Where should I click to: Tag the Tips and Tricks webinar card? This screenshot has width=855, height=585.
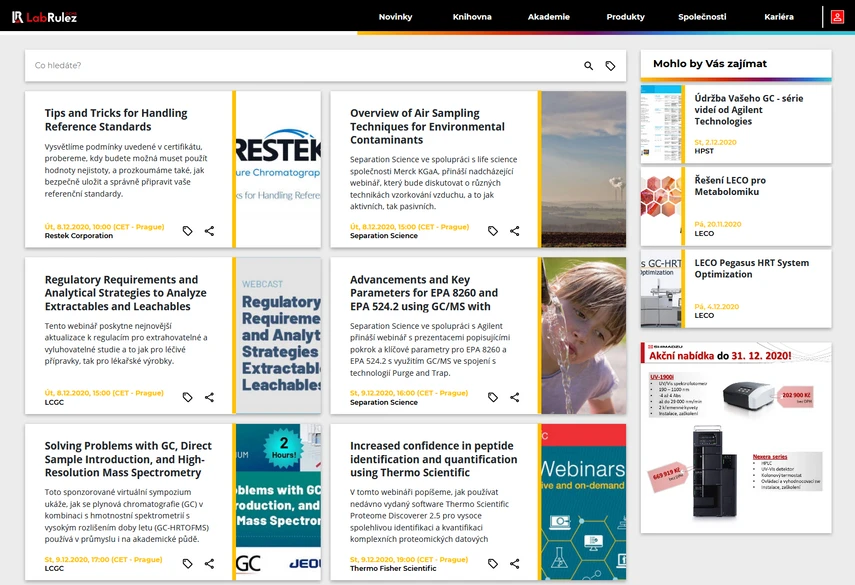point(187,231)
